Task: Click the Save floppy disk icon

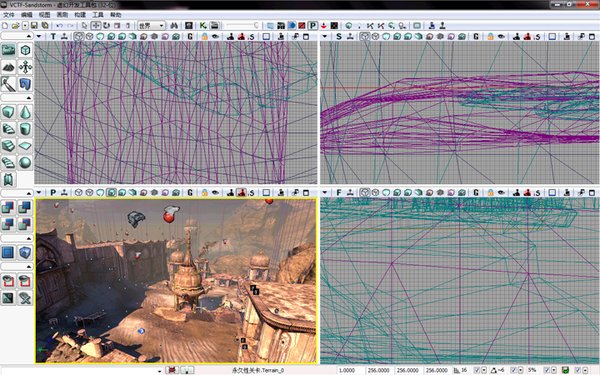Action: (x=34, y=26)
